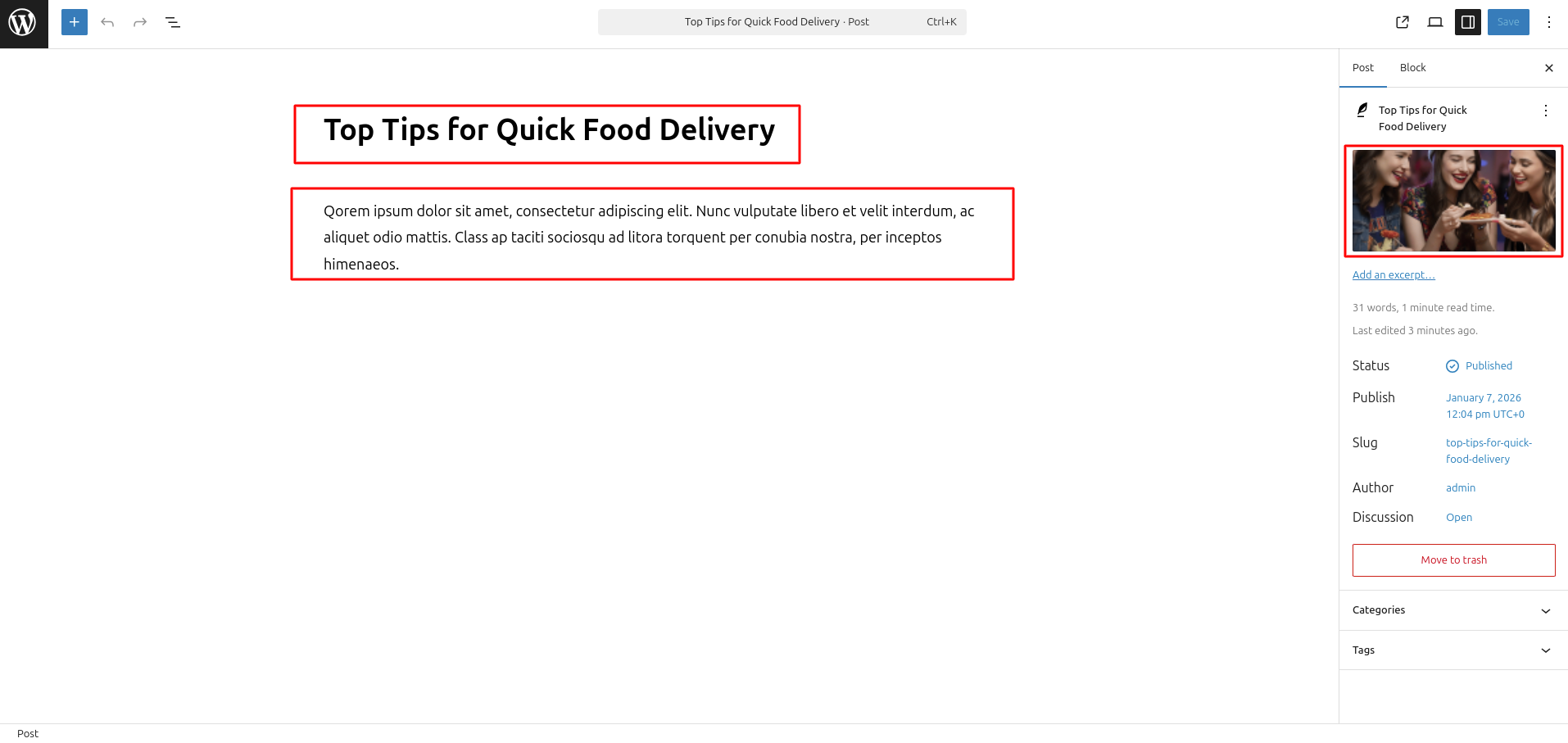The width and height of the screenshot is (1568, 743).
Task: Close the settings sidebar with X
Action: (1548, 68)
